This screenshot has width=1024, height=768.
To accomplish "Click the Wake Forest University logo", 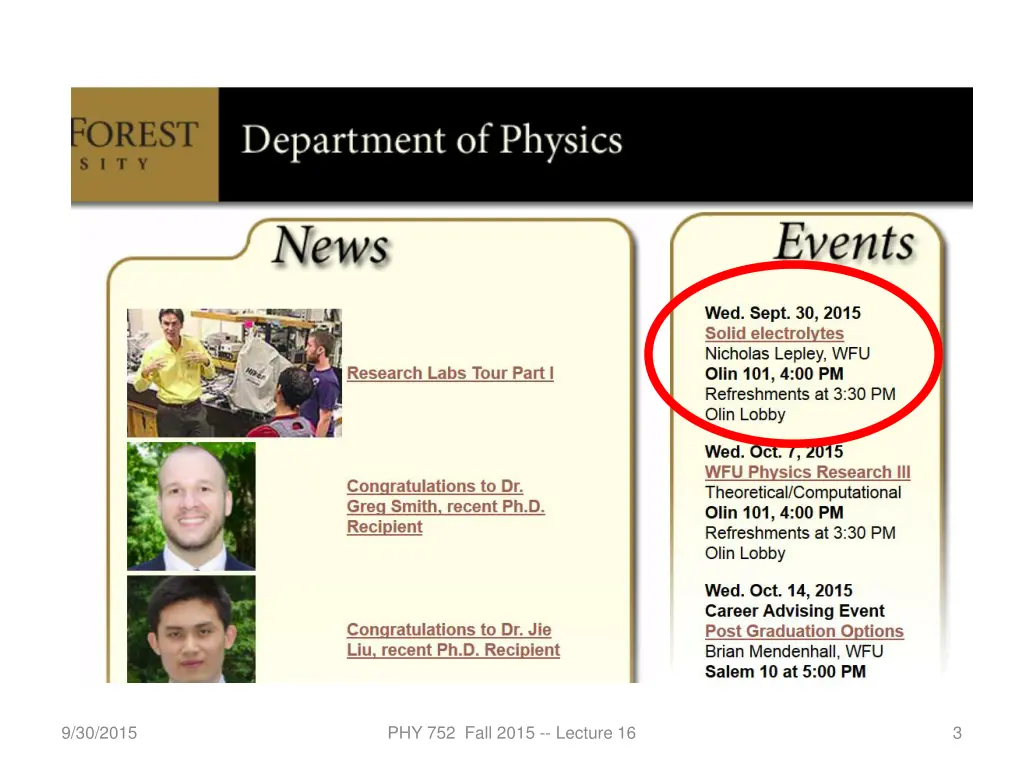I will pyautogui.click(x=144, y=144).
